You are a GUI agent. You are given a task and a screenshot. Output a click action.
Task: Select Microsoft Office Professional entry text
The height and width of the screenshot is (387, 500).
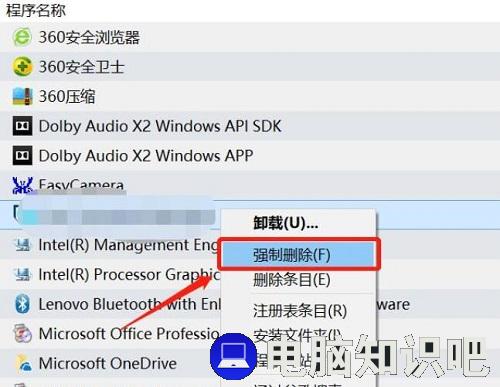pyautogui.click(x=129, y=334)
